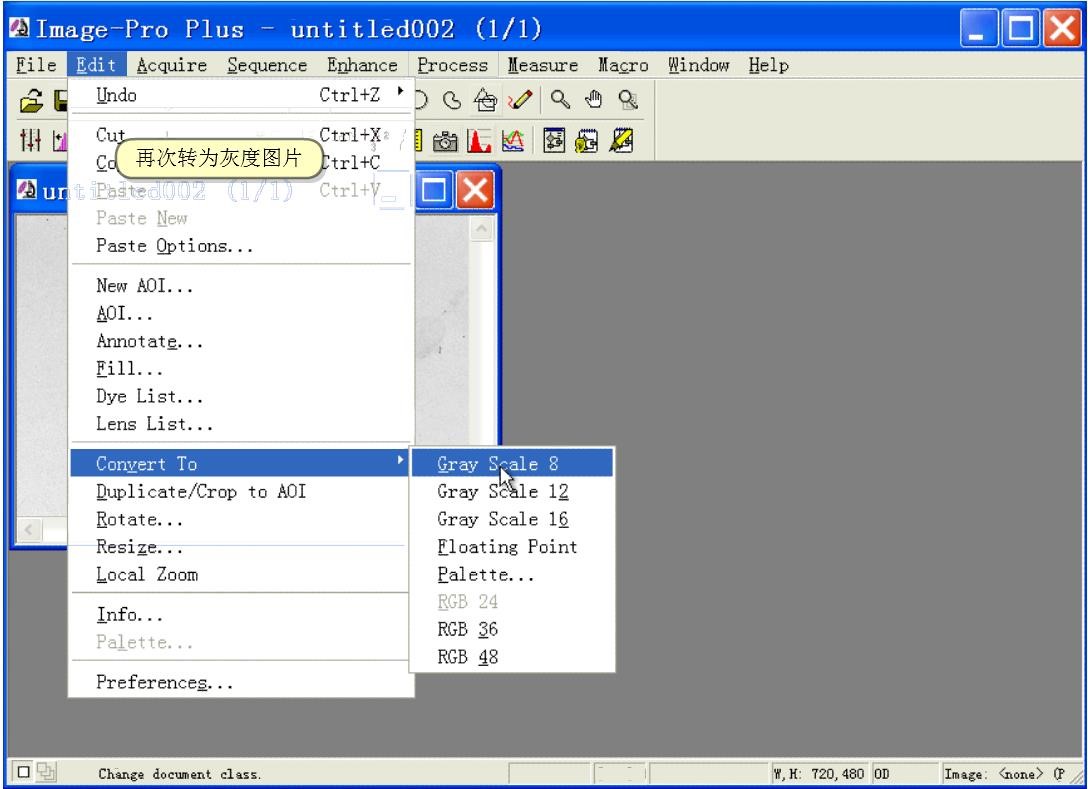Convert image to Floating Point
Screen dimensions: 1088x789
(512, 547)
